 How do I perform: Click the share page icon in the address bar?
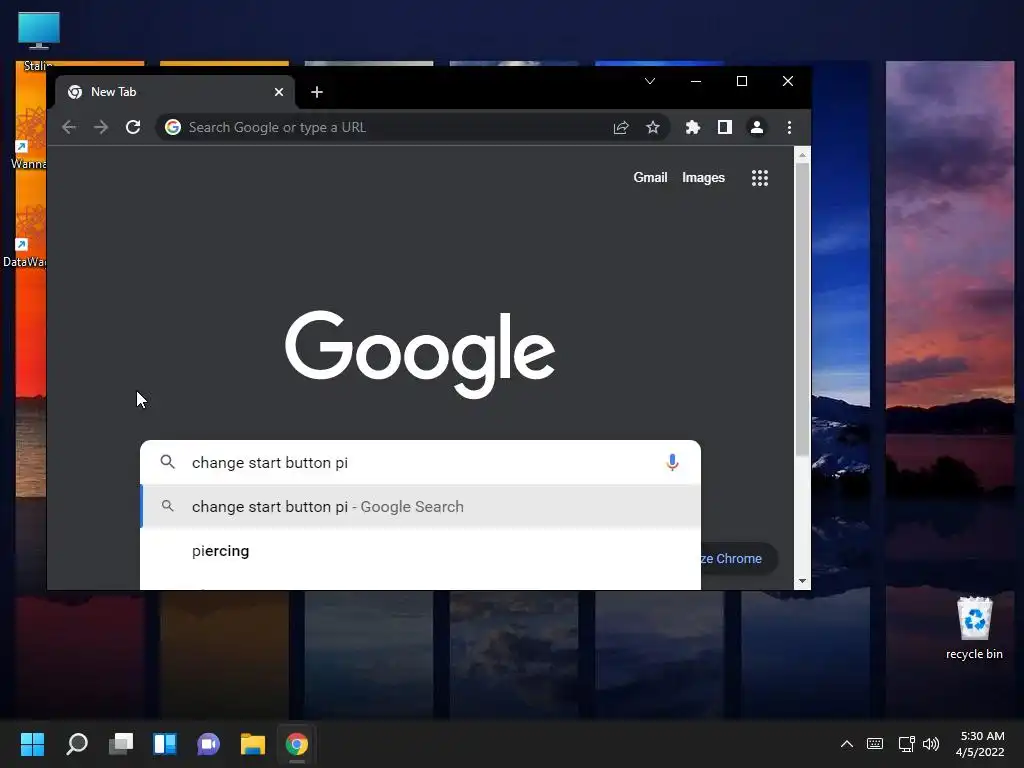(x=621, y=127)
